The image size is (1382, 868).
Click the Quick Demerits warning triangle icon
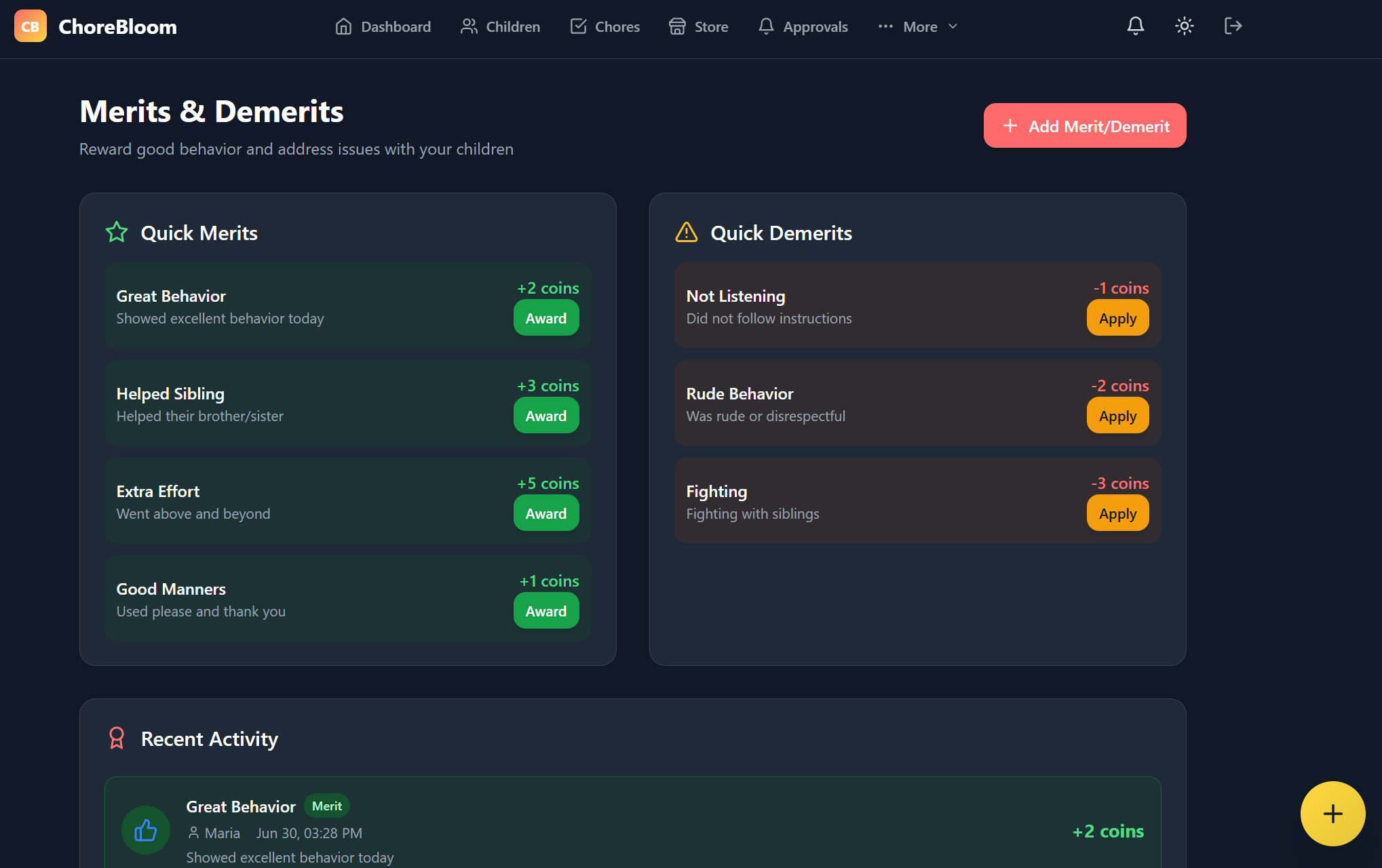click(686, 233)
